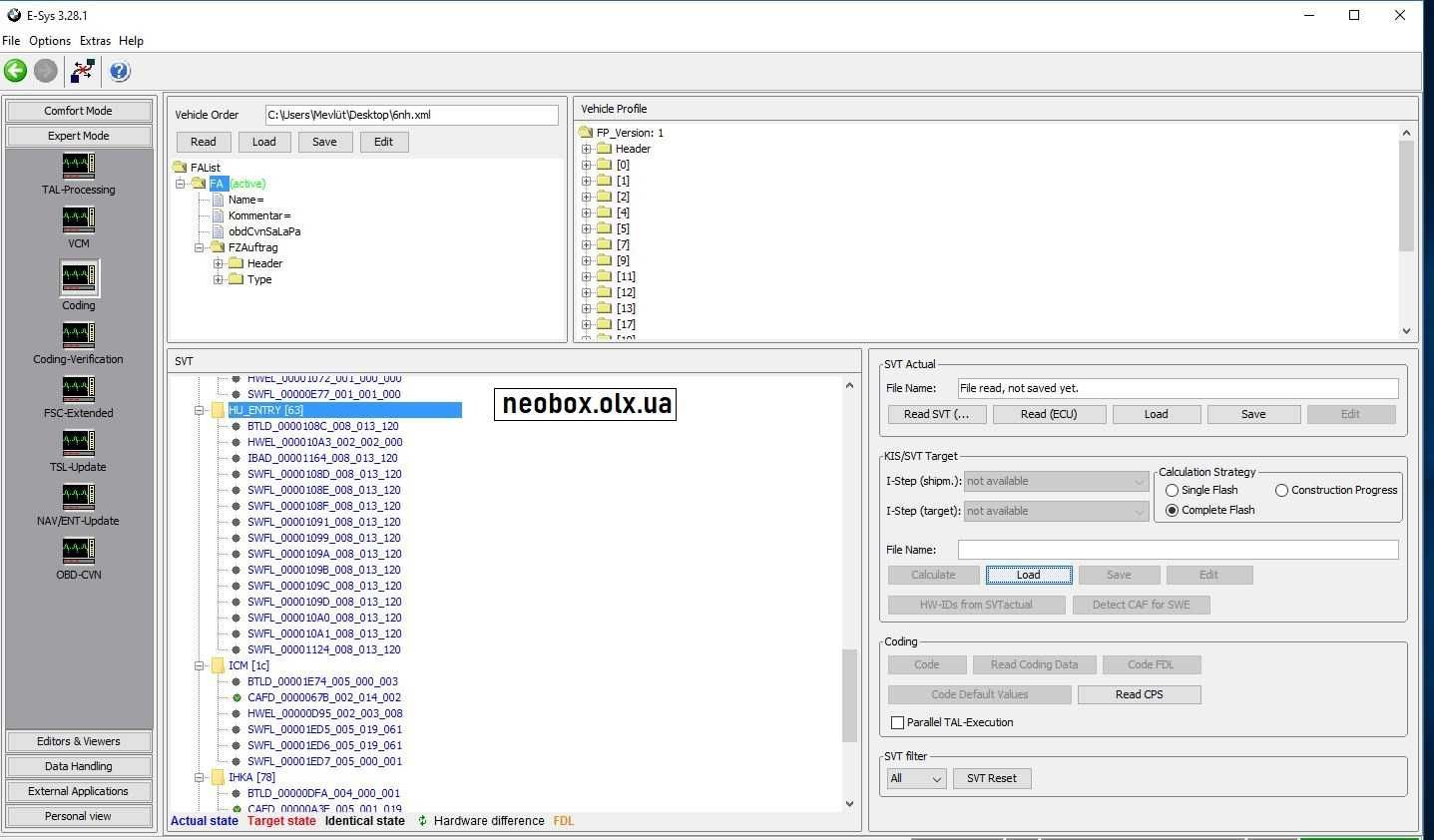Enable the Parallel TAL-Execution checkbox

point(897,722)
